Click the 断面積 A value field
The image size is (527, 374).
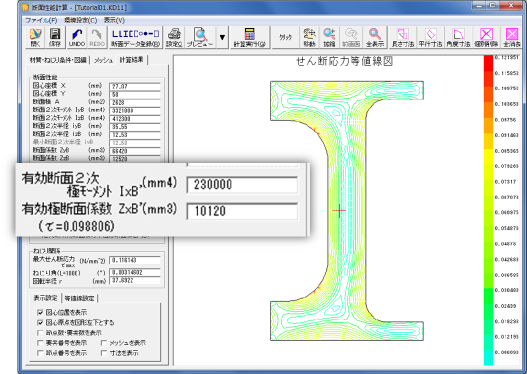click(x=135, y=102)
